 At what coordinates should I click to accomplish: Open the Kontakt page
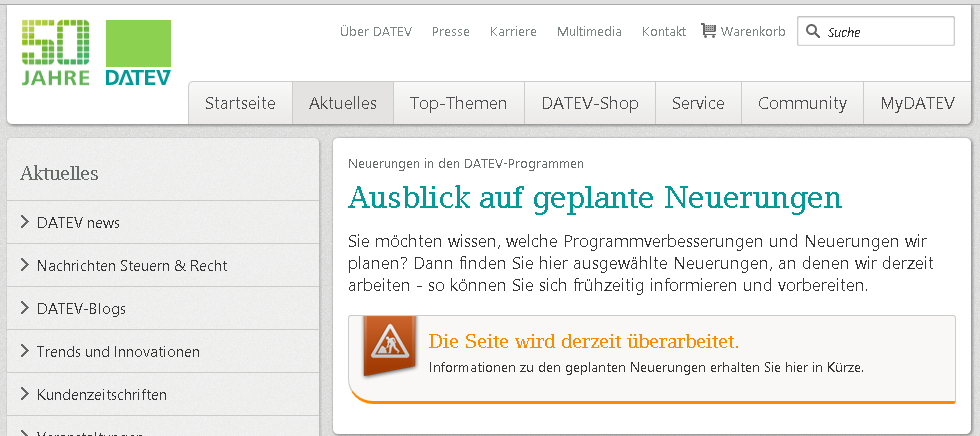pyautogui.click(x=664, y=31)
